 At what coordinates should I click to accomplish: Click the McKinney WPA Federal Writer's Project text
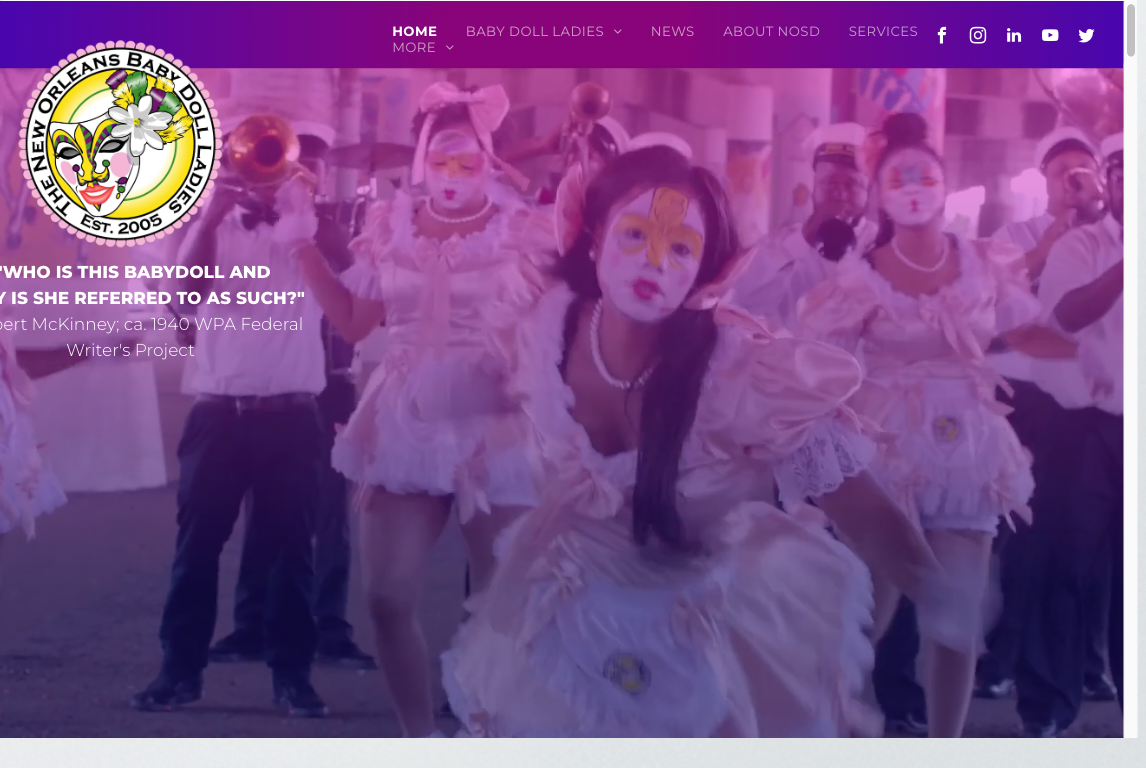[150, 337]
